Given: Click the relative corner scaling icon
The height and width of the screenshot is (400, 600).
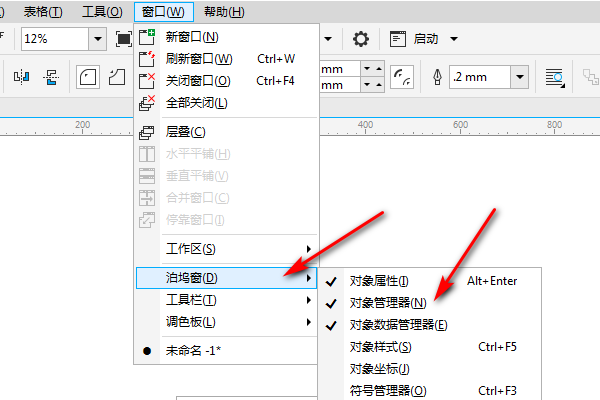Looking at the screenshot, I should [x=402, y=77].
